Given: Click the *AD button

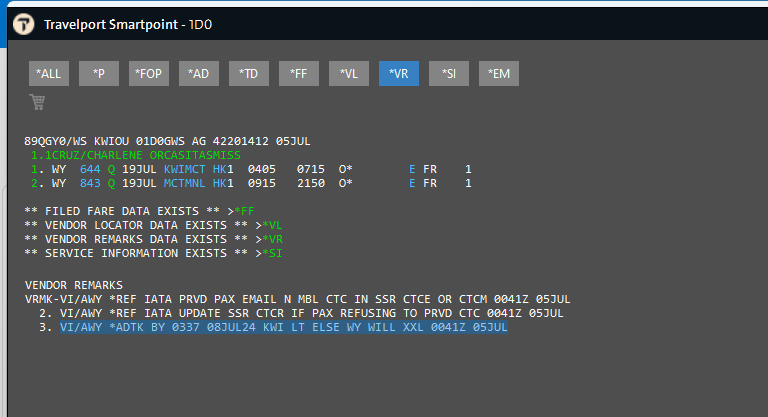Looking at the screenshot, I should (199, 74).
